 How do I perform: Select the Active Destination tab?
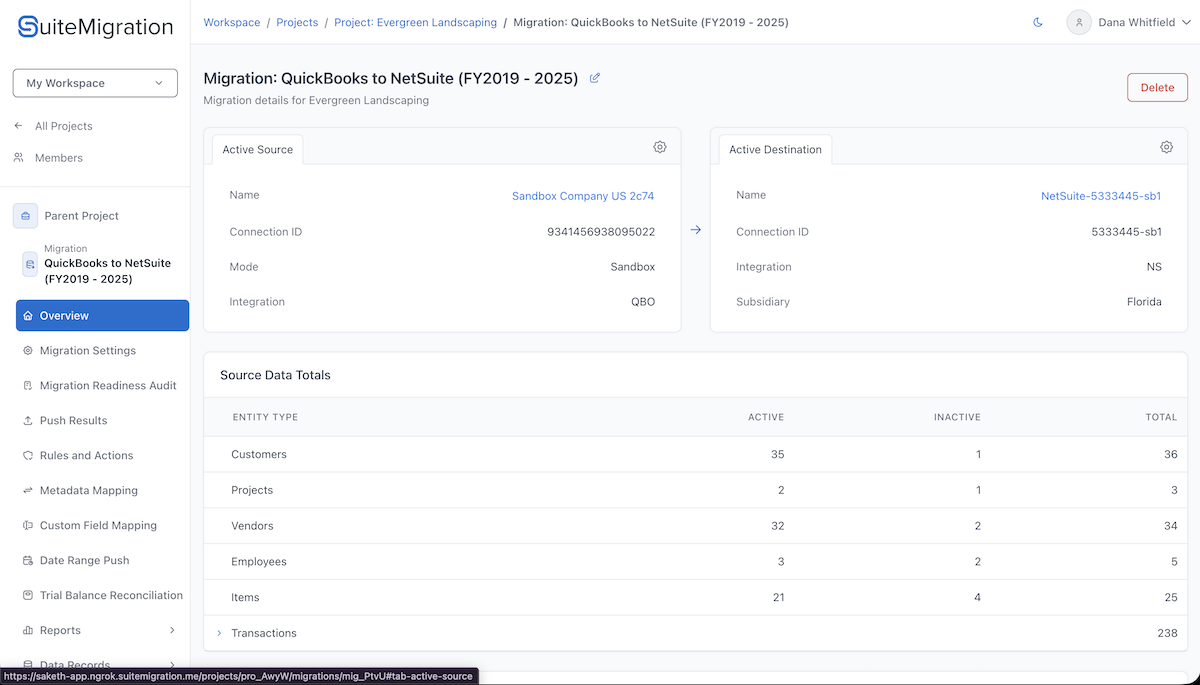[x=775, y=150]
